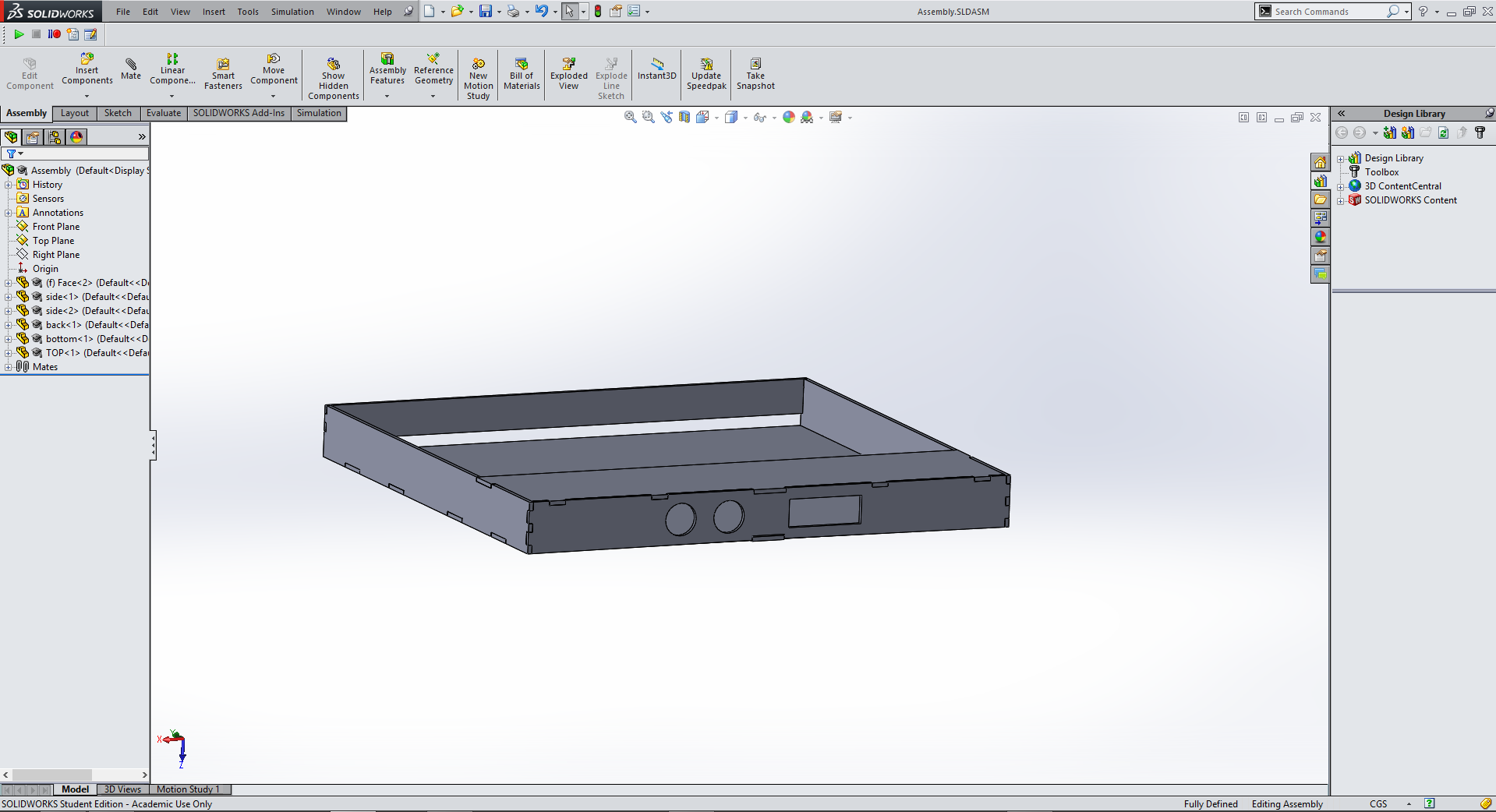Open the Simulation menu
Screen dimensions: 1496x812
[x=292, y=12]
